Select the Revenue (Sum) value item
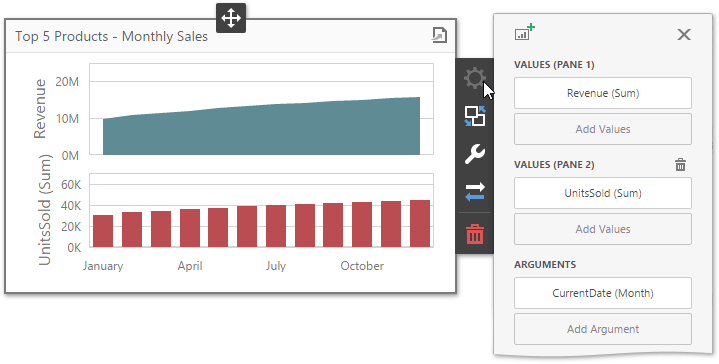 click(x=603, y=93)
